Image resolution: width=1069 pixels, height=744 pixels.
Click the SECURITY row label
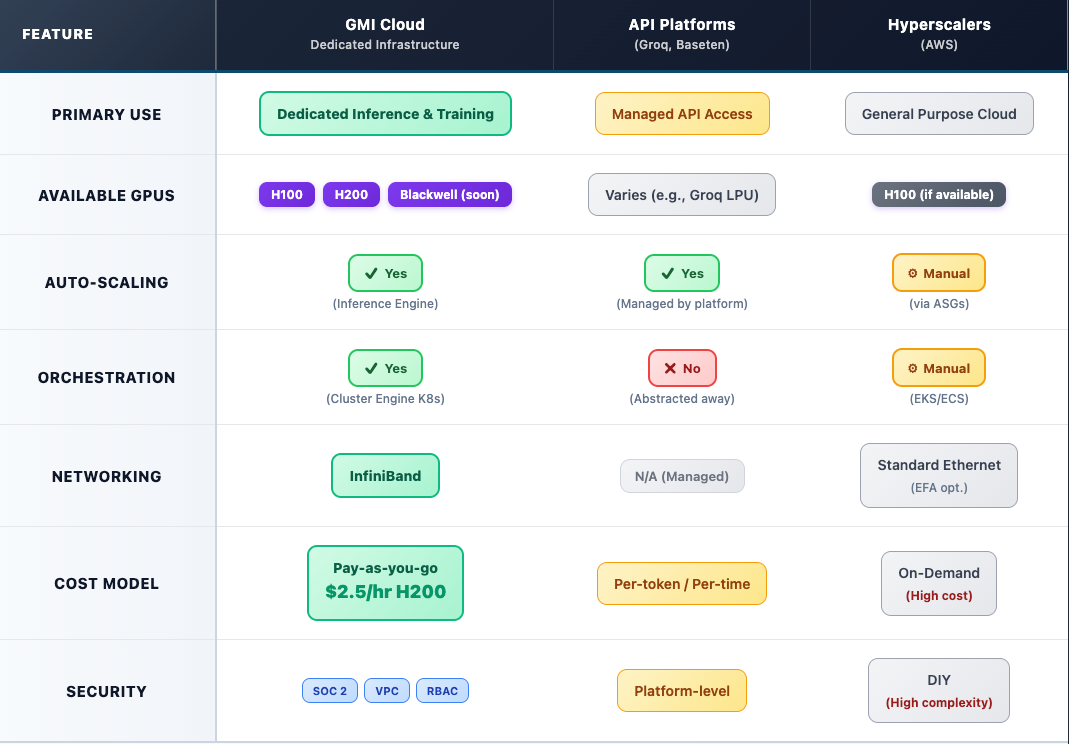106,691
